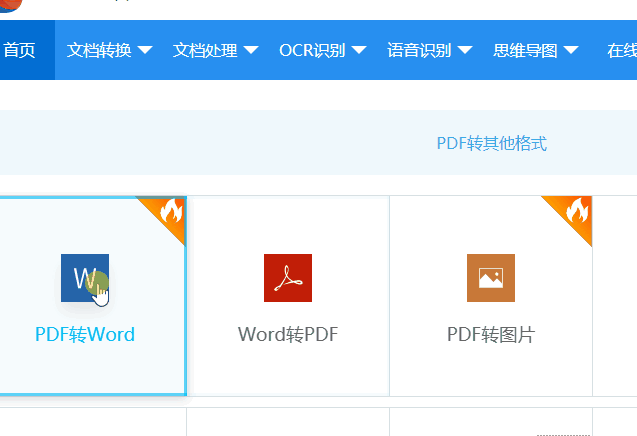Expand the 文档处理 dropdown arrow
This screenshot has height=436, width=637.
pyautogui.click(x=251, y=50)
